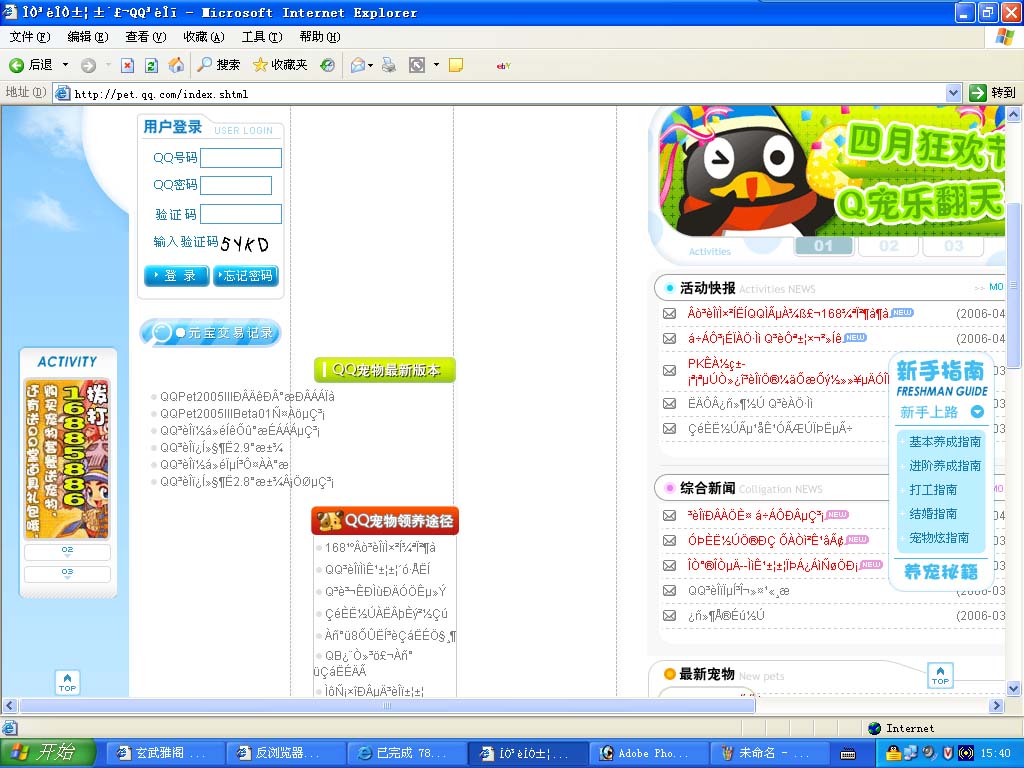
Task: Open Favorites (收藏夹) star button
Action: click(x=280, y=65)
